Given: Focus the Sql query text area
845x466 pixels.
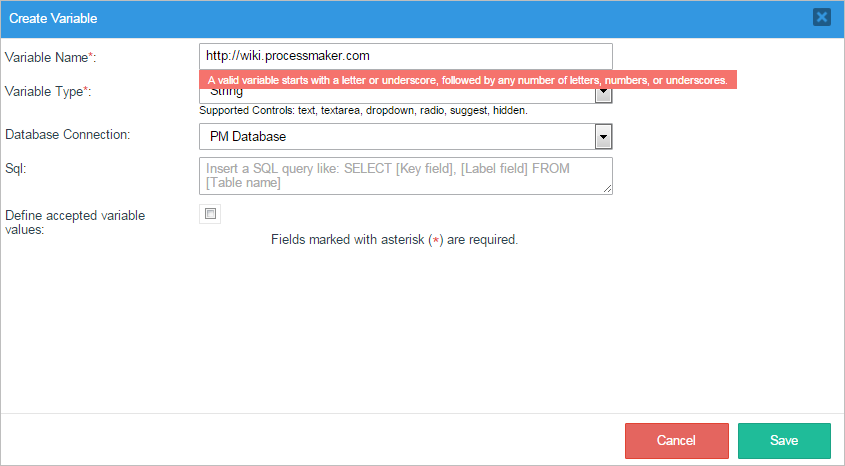Looking at the screenshot, I should click(405, 175).
